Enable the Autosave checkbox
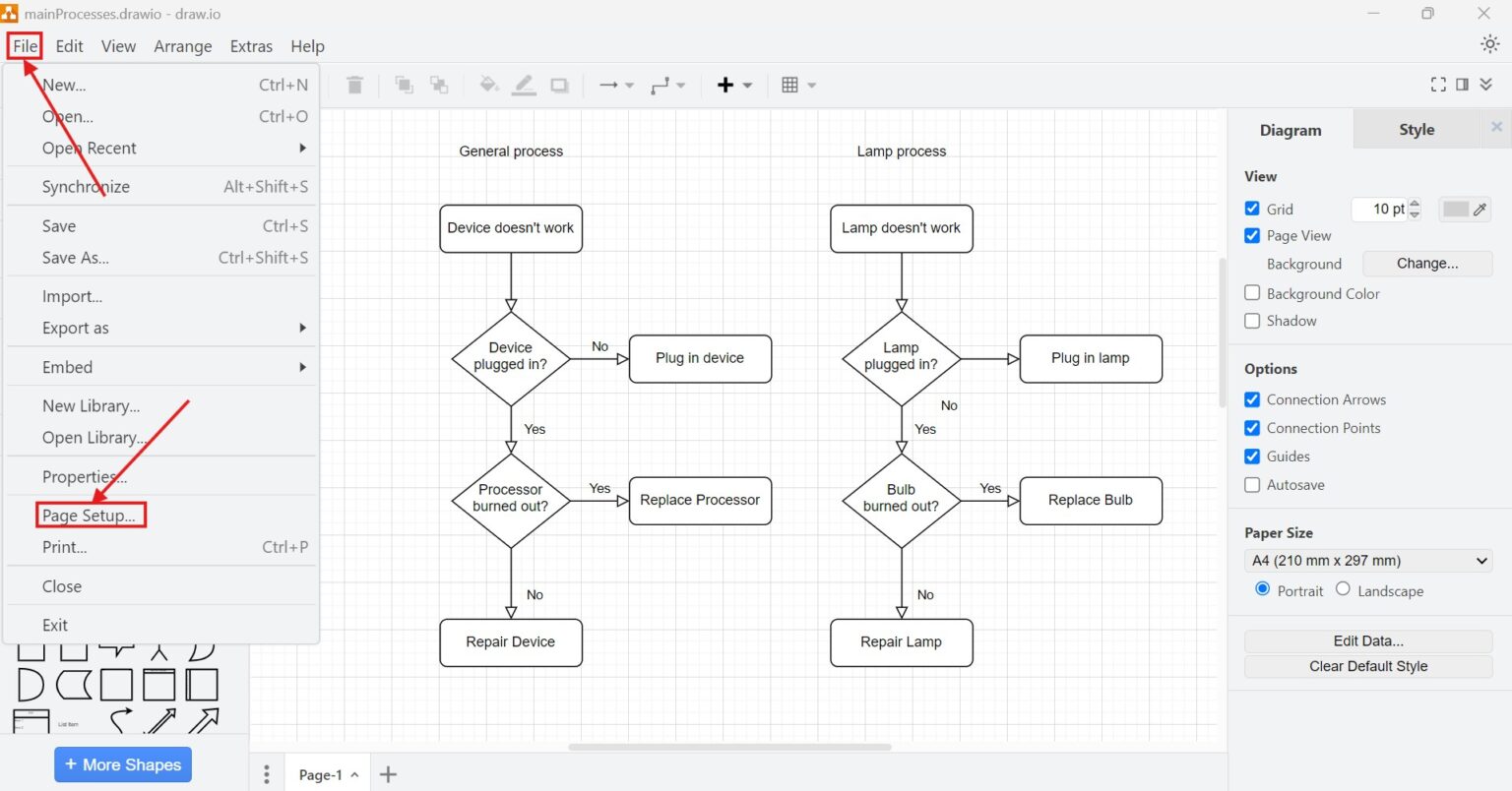This screenshot has width=1512, height=791. (1252, 484)
